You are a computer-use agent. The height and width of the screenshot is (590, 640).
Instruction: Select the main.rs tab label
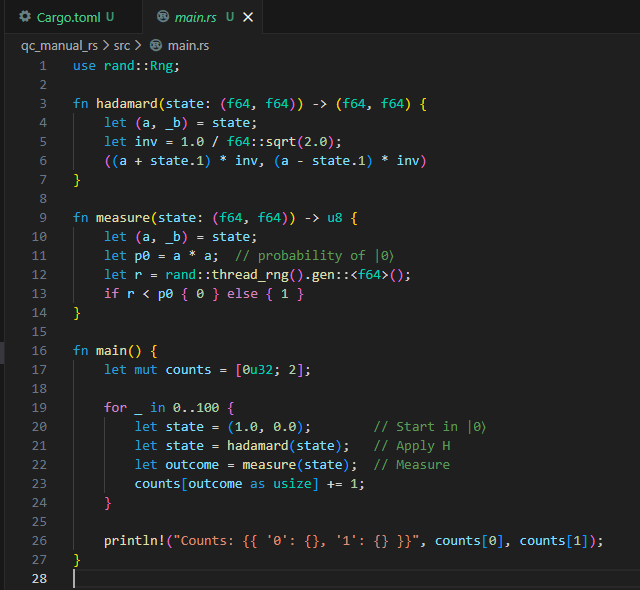click(x=198, y=17)
